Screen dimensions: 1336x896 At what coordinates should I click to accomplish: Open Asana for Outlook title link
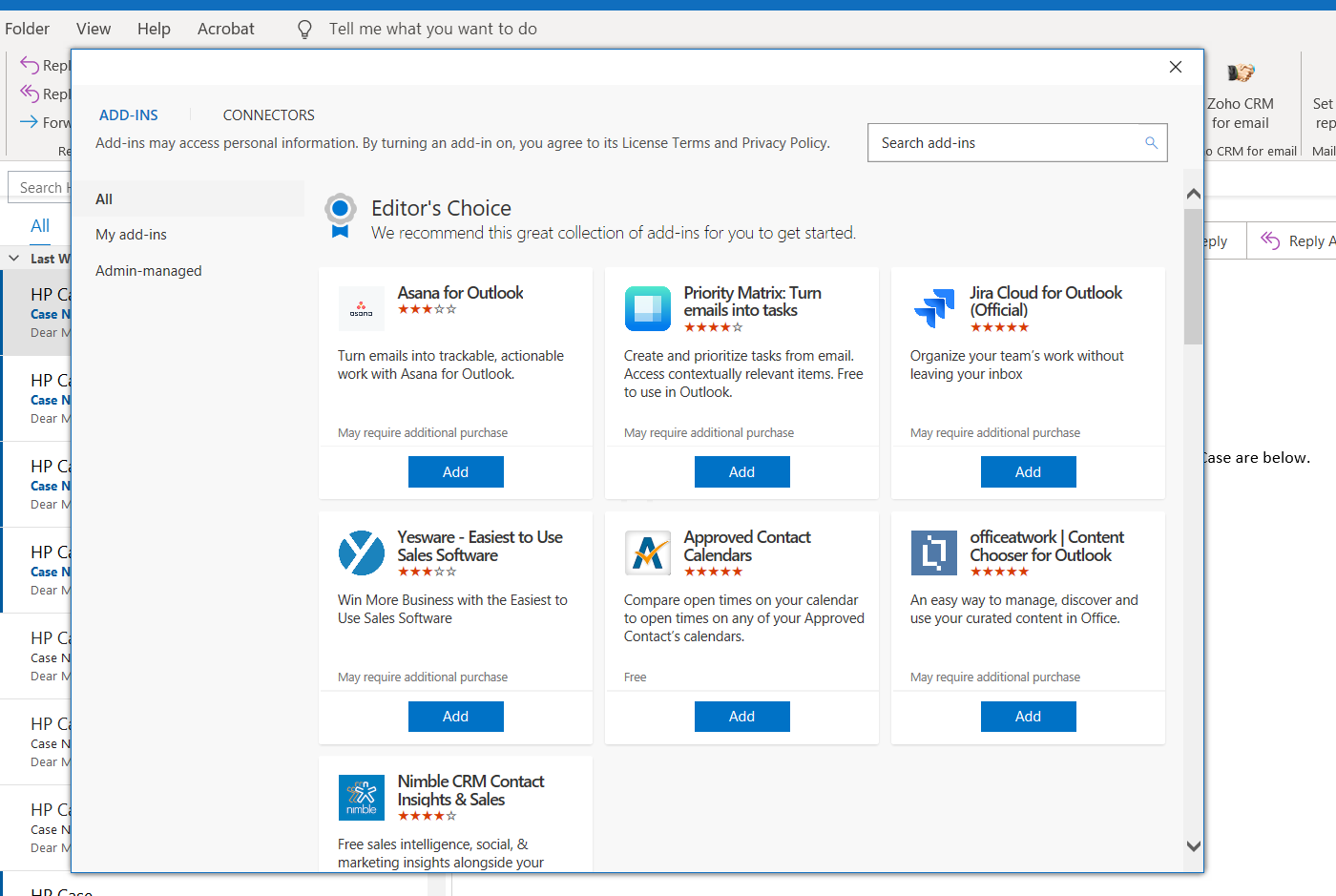pos(461,293)
